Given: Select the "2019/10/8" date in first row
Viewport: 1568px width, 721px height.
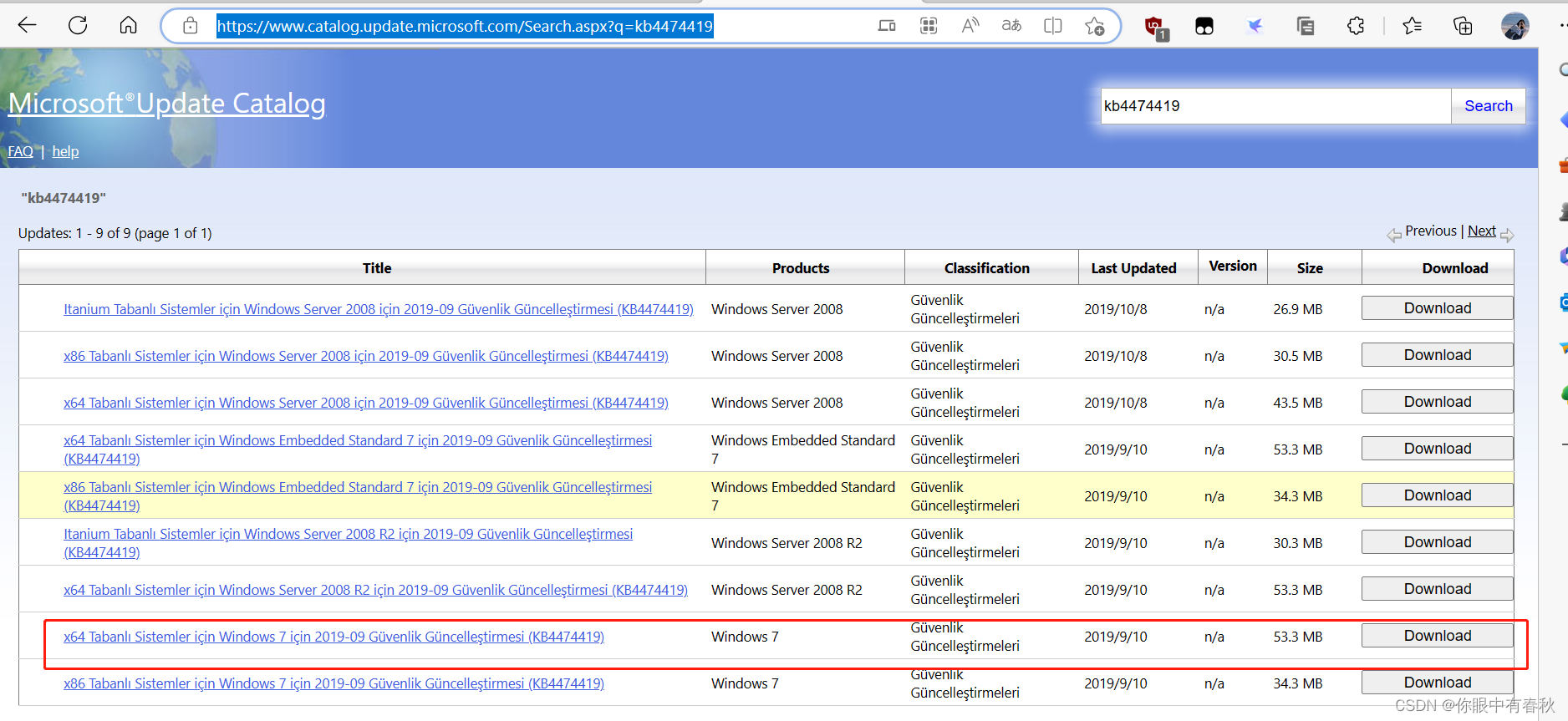Looking at the screenshot, I should coord(1116,309).
